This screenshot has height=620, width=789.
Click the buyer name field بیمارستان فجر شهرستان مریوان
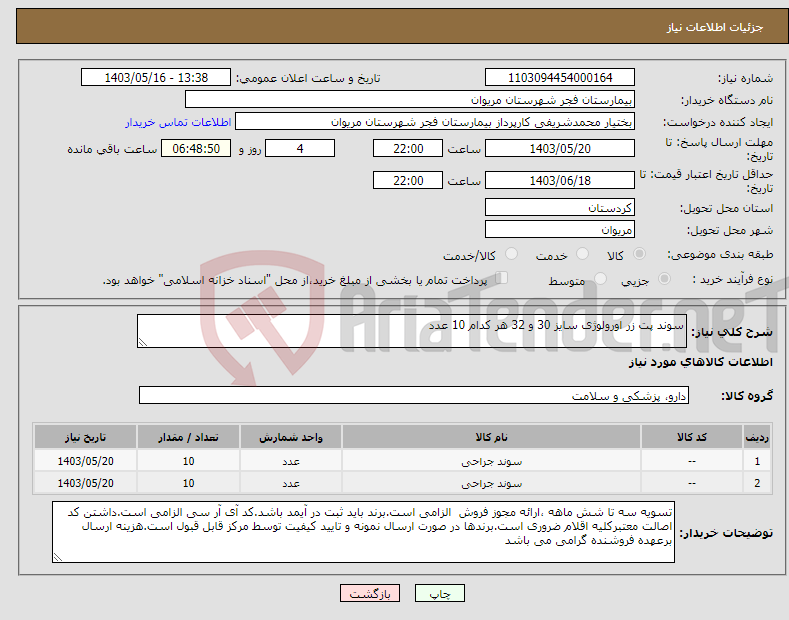point(410,100)
